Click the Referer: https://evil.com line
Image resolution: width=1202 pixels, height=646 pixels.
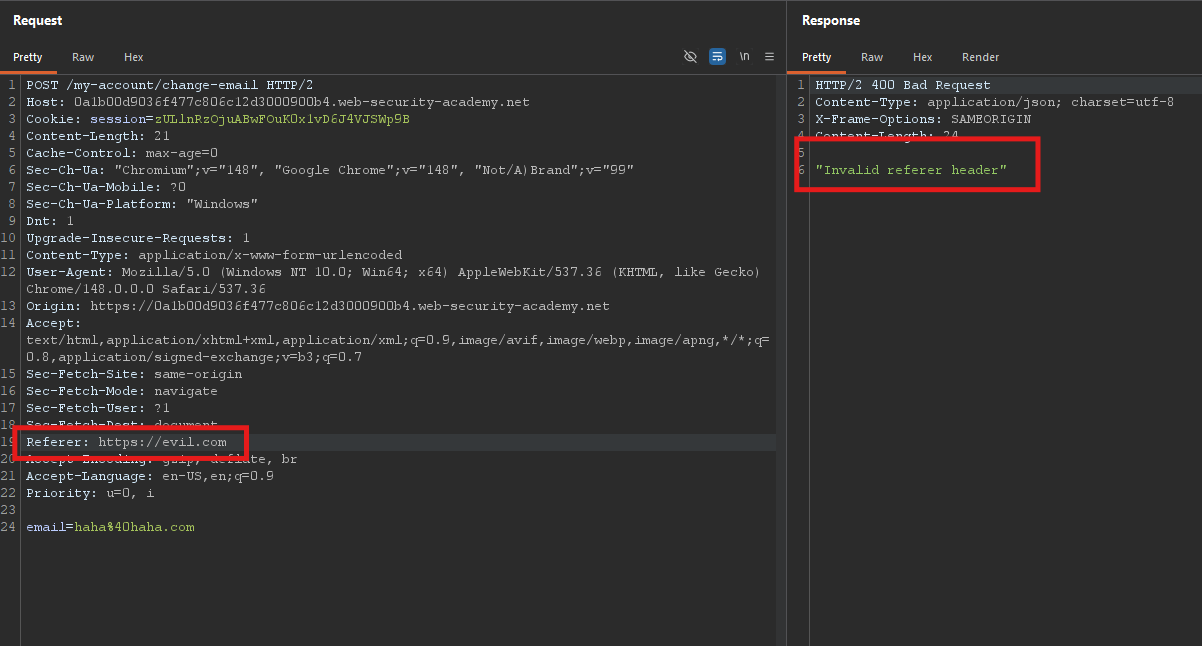(126, 442)
